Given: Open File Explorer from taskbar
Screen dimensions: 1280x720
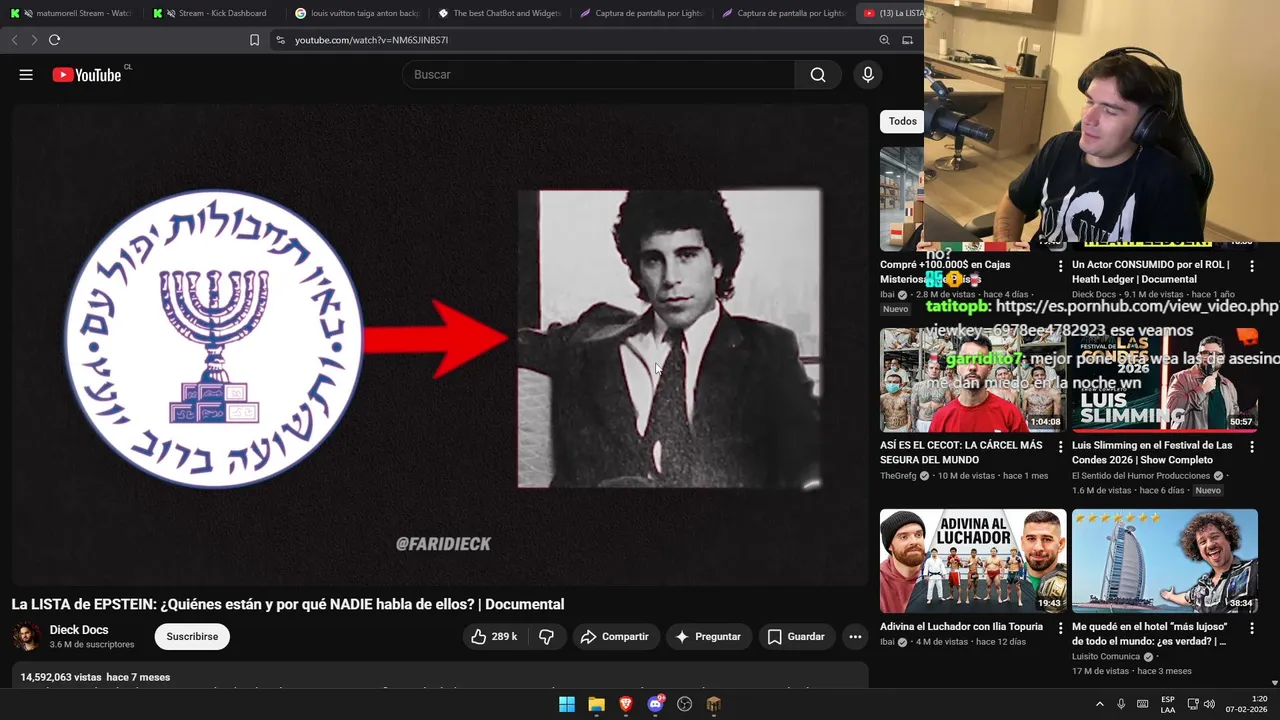Looking at the screenshot, I should [x=596, y=704].
